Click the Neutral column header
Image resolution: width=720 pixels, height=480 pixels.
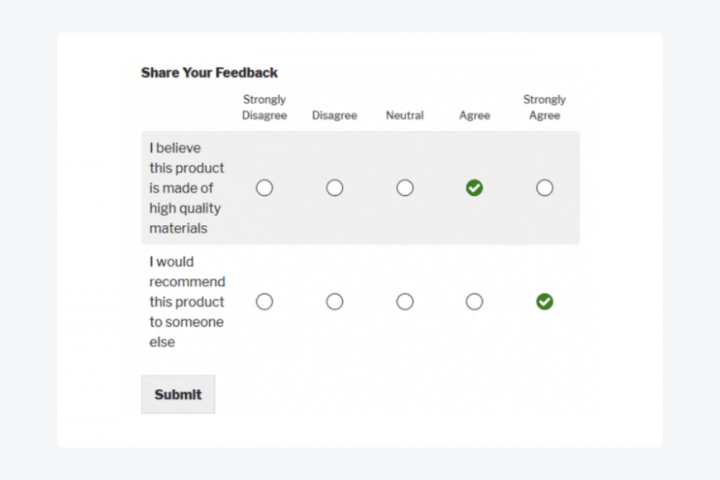click(404, 115)
